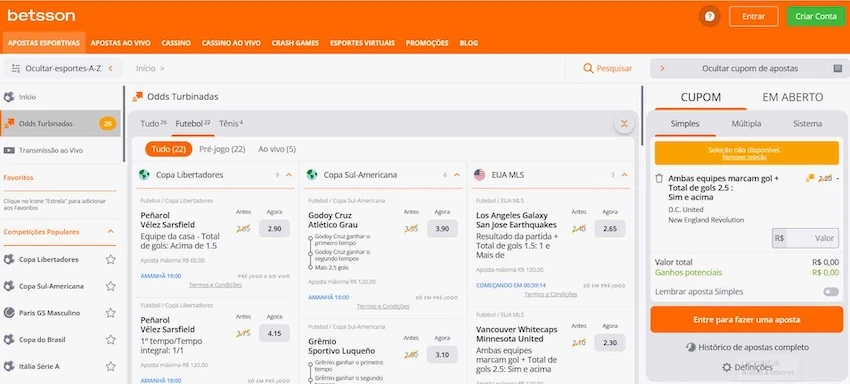Image resolution: width=850 pixels, height=384 pixels.
Task: Select the Ao vivo (5) filter
Action: coord(276,149)
